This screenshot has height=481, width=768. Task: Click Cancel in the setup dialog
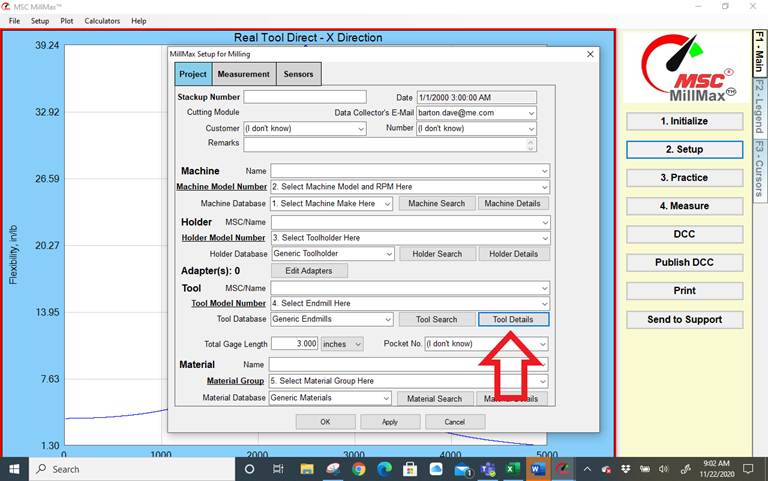pyautogui.click(x=455, y=422)
